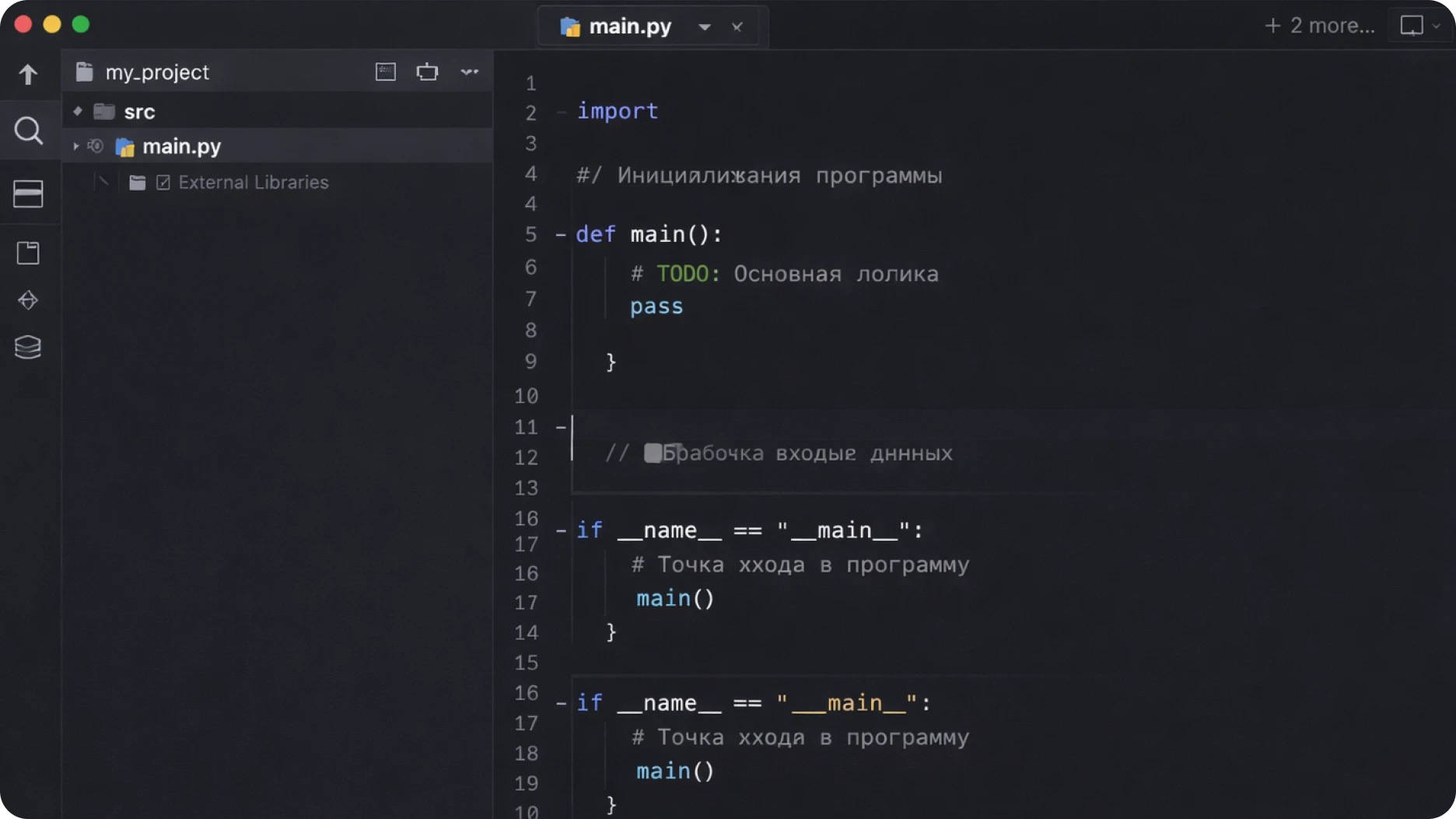Expand the main.py tree arrow
This screenshot has height=819, width=1456.
point(75,146)
